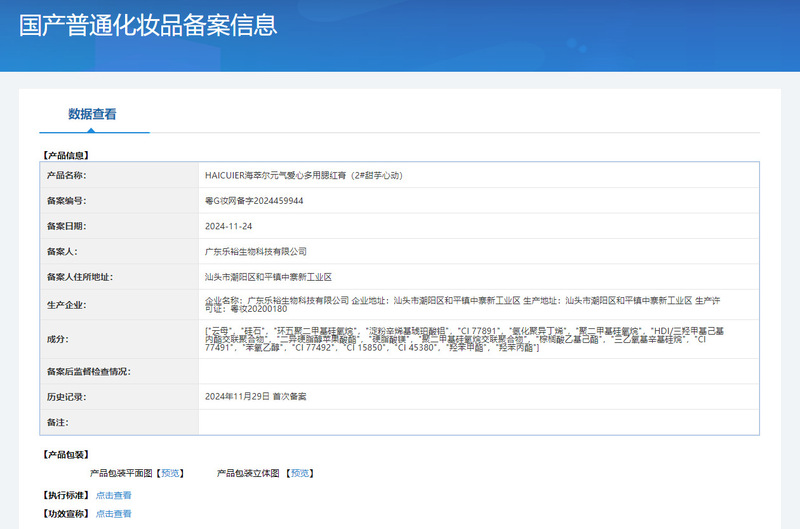Click the 备案人住所地址 row label
The height and width of the screenshot is (529, 800).
click(x=80, y=277)
